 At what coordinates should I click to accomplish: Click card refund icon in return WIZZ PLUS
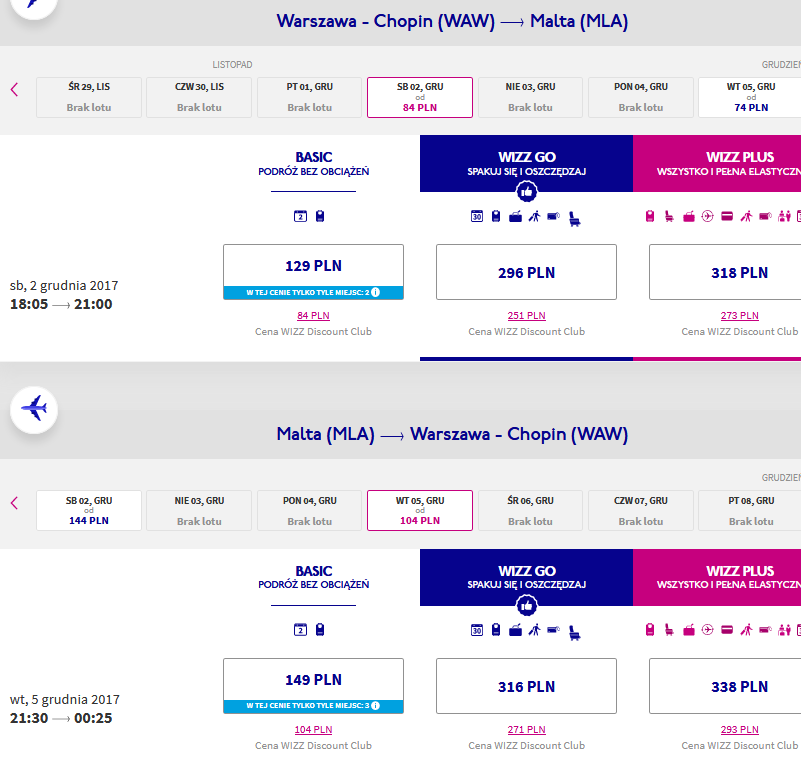click(727, 630)
